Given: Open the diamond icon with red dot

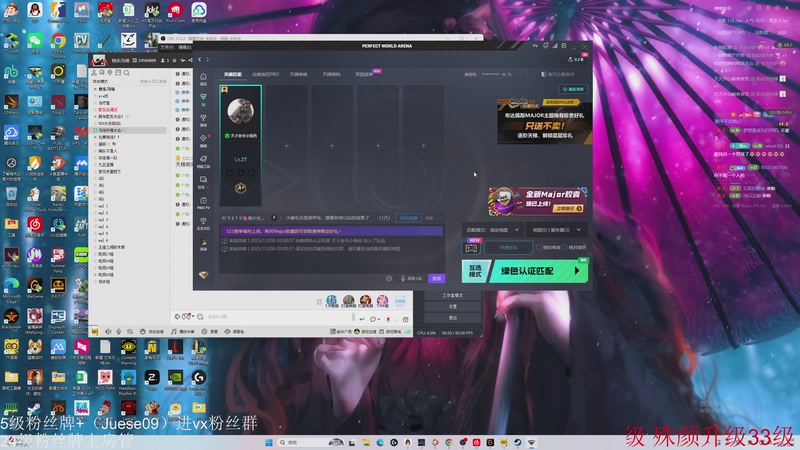Looking at the screenshot, I should pos(204,138).
